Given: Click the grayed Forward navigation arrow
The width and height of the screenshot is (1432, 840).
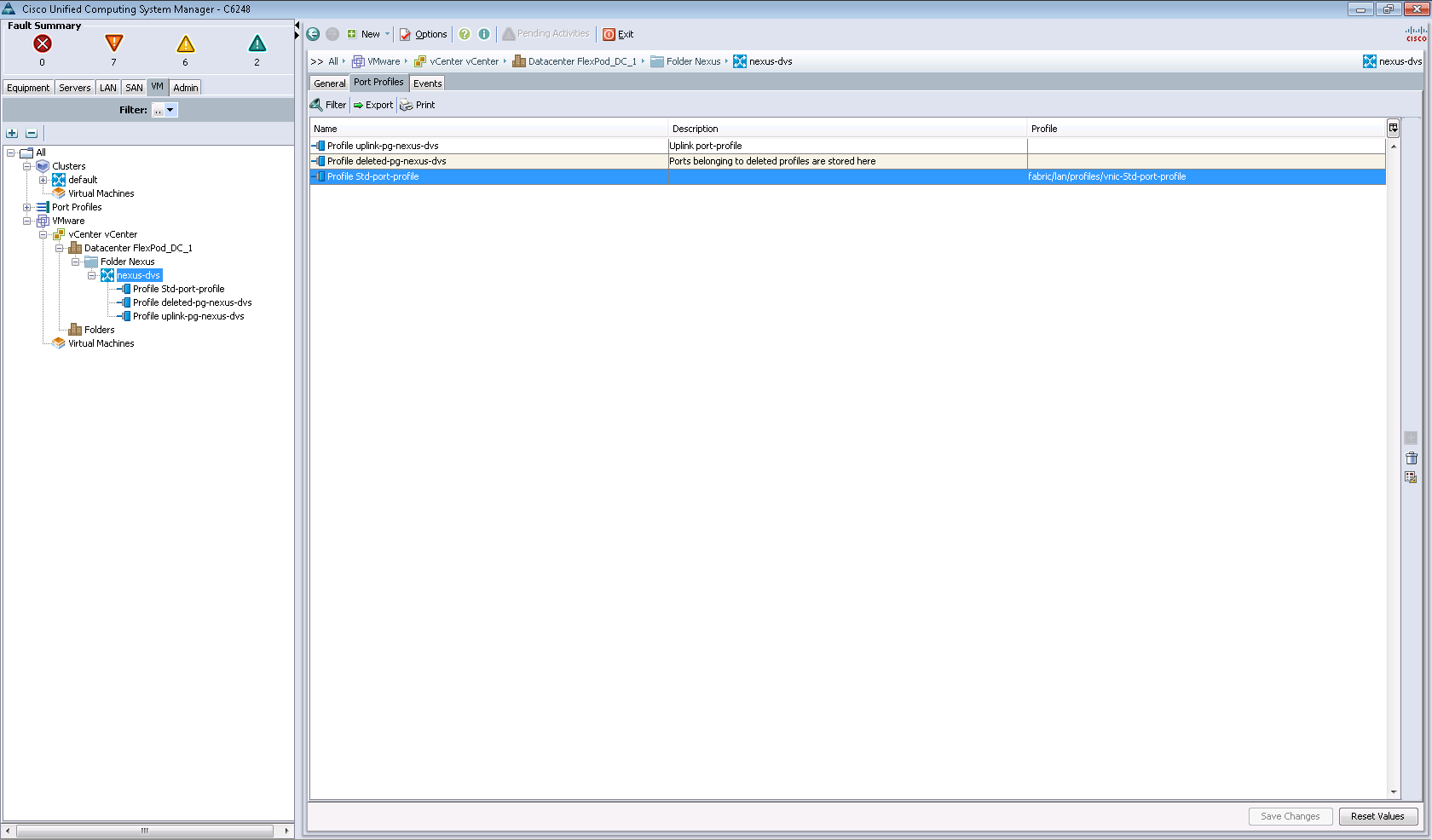Looking at the screenshot, I should coord(332,34).
